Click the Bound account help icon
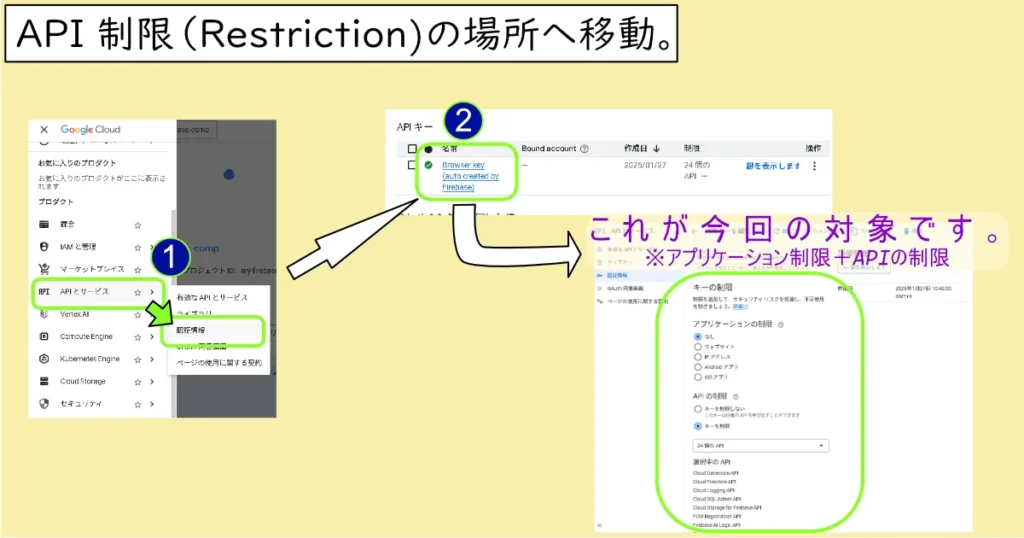 click(584, 149)
